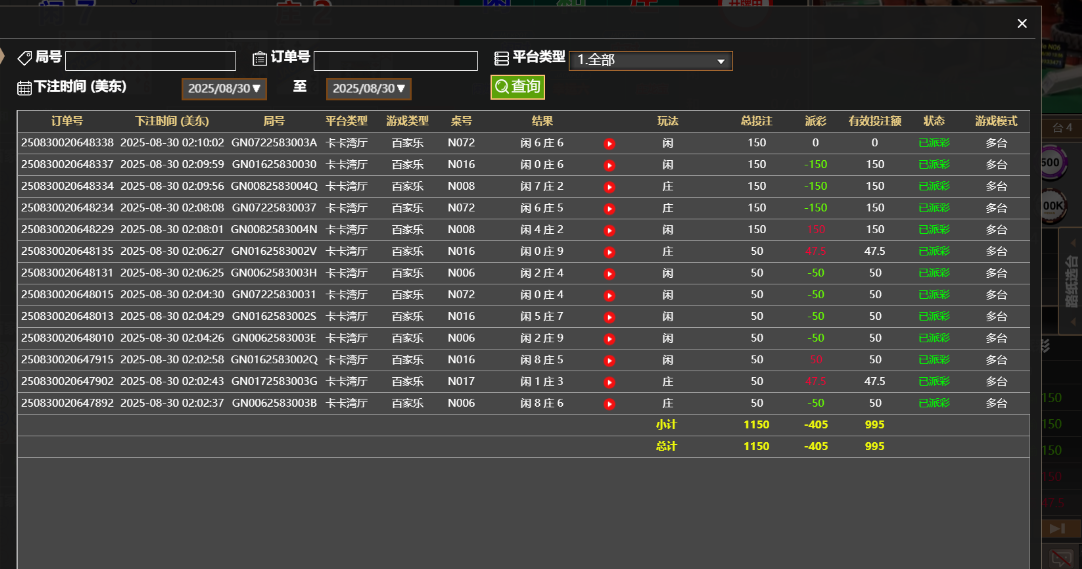Close the bet history dialog
Screen dimensions: 1082x569
tap(1021, 24)
